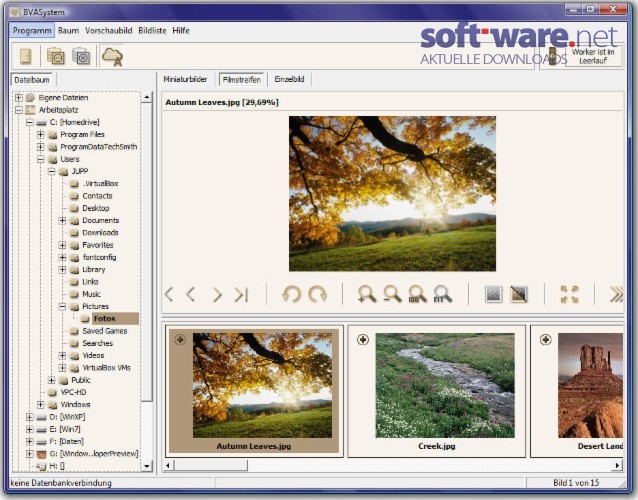Click the Worker ist im Leerlauf status
This screenshot has height=500, width=638.
click(593, 56)
